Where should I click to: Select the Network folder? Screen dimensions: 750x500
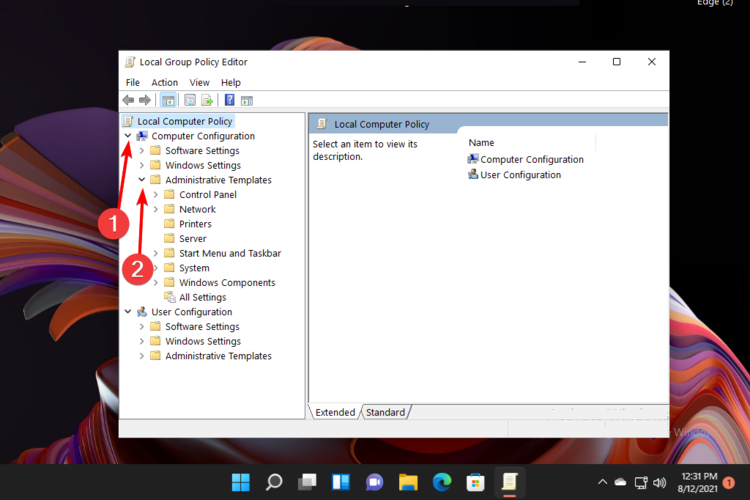coord(197,209)
